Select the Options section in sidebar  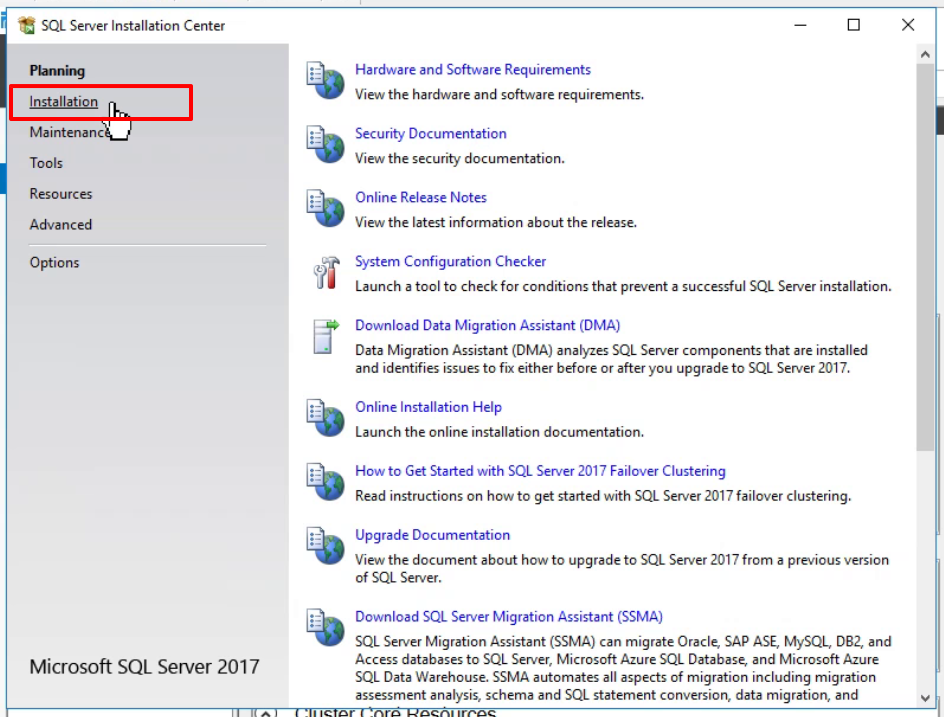(x=54, y=262)
